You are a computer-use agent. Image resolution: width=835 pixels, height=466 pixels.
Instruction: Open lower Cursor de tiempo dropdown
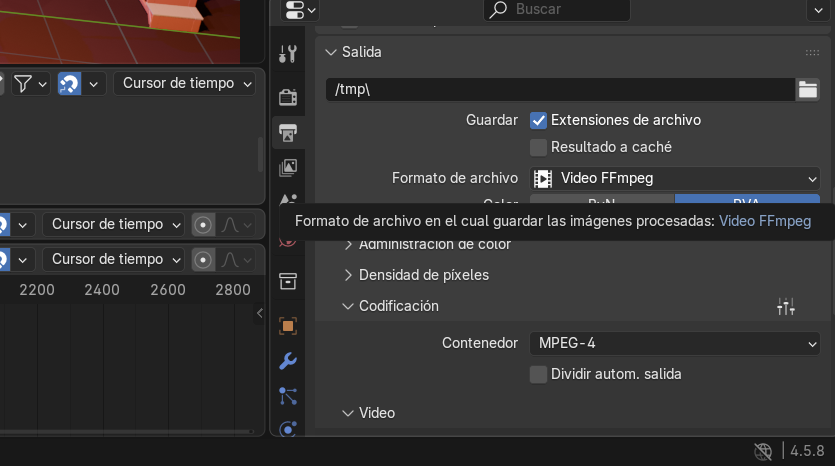tap(113, 260)
